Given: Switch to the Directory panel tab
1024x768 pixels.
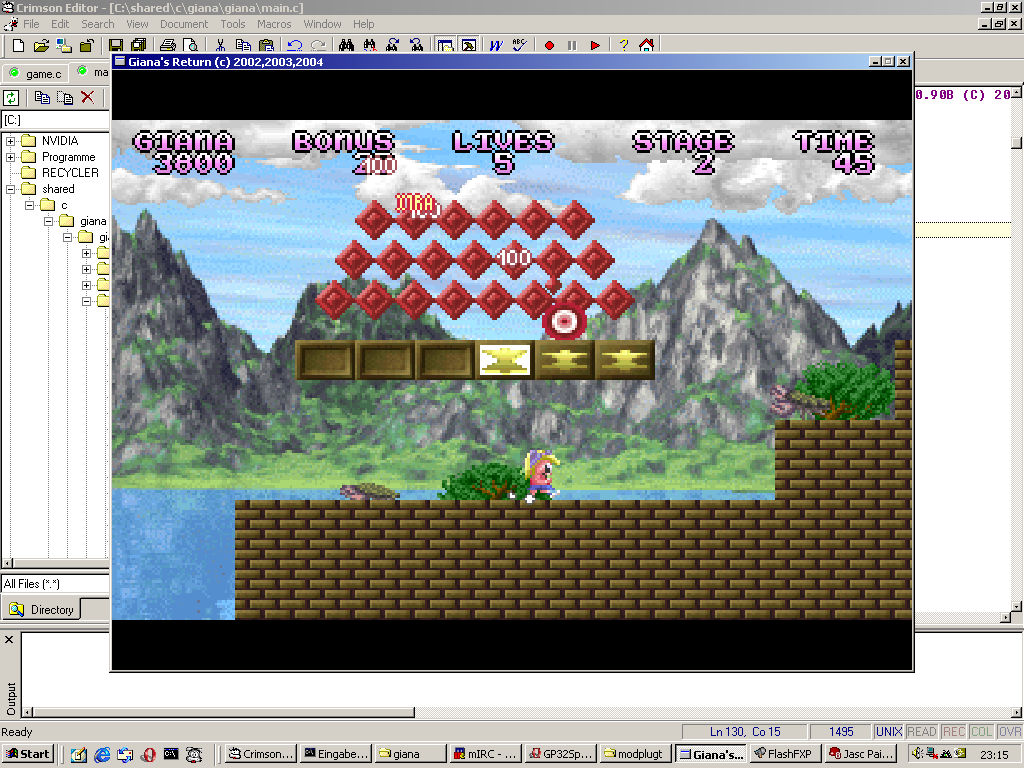Looking at the screenshot, I should click(x=41, y=609).
